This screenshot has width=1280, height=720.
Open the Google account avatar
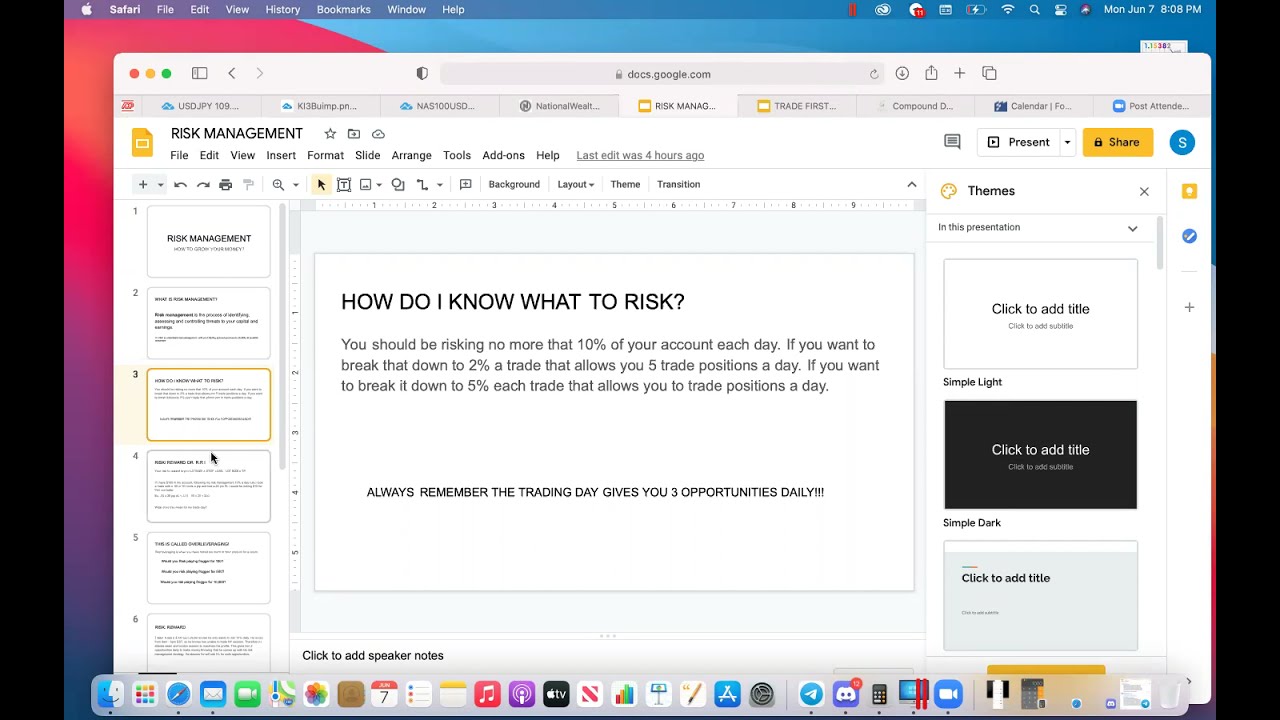tap(1182, 142)
